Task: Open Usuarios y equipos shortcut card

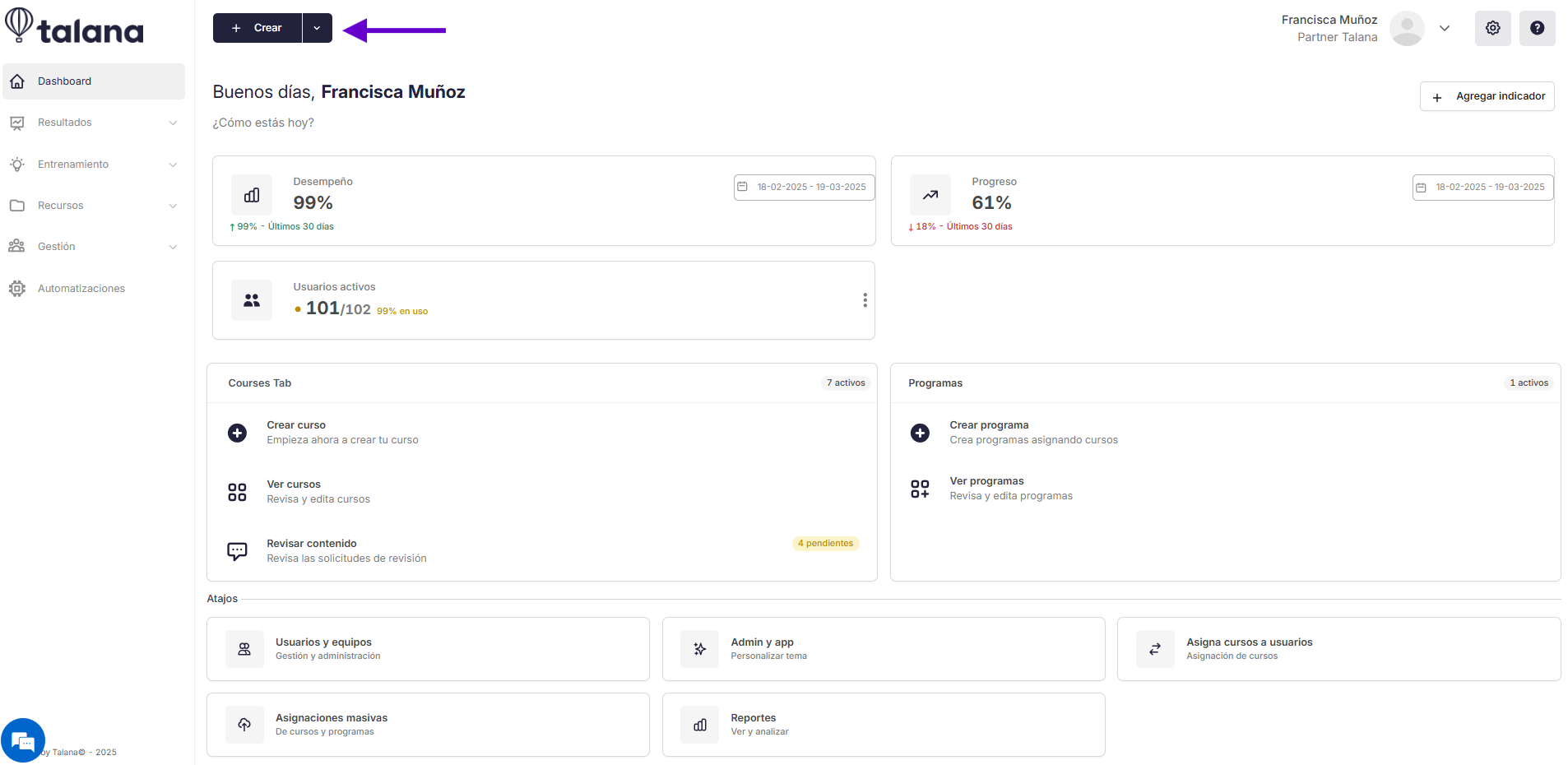Action: pyautogui.click(x=428, y=649)
